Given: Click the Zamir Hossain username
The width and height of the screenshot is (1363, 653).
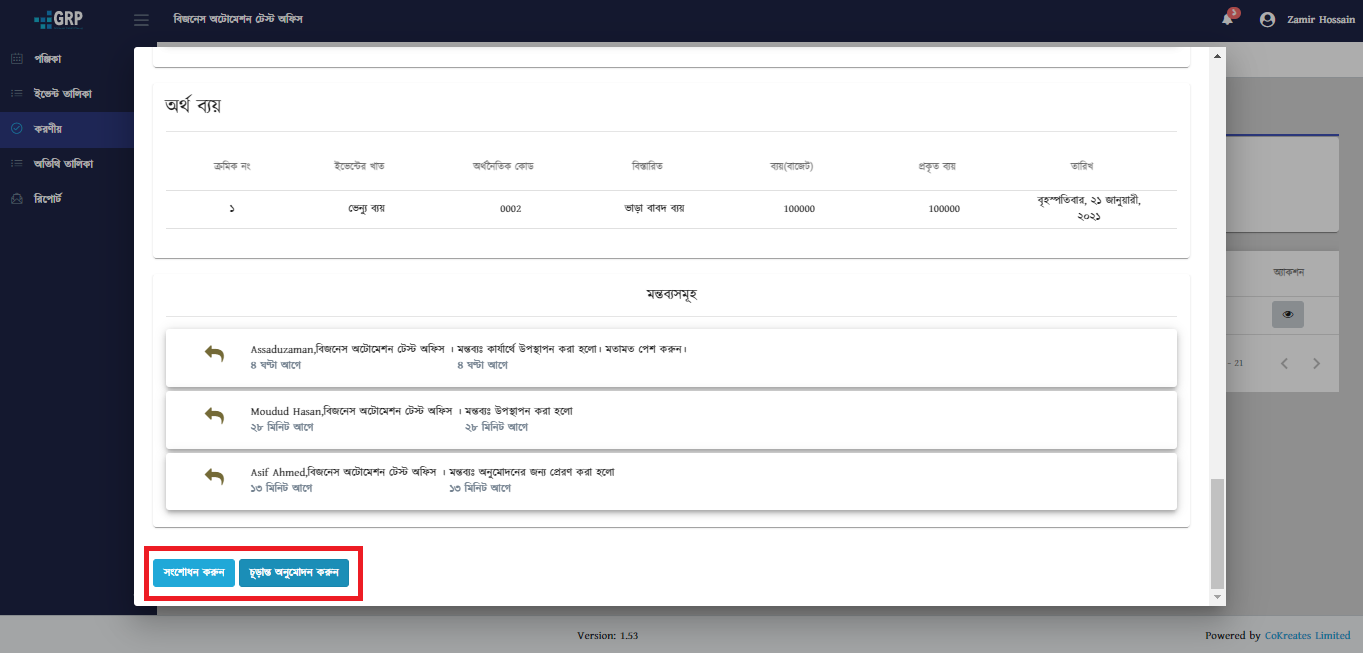Looking at the screenshot, I should [x=1321, y=20].
